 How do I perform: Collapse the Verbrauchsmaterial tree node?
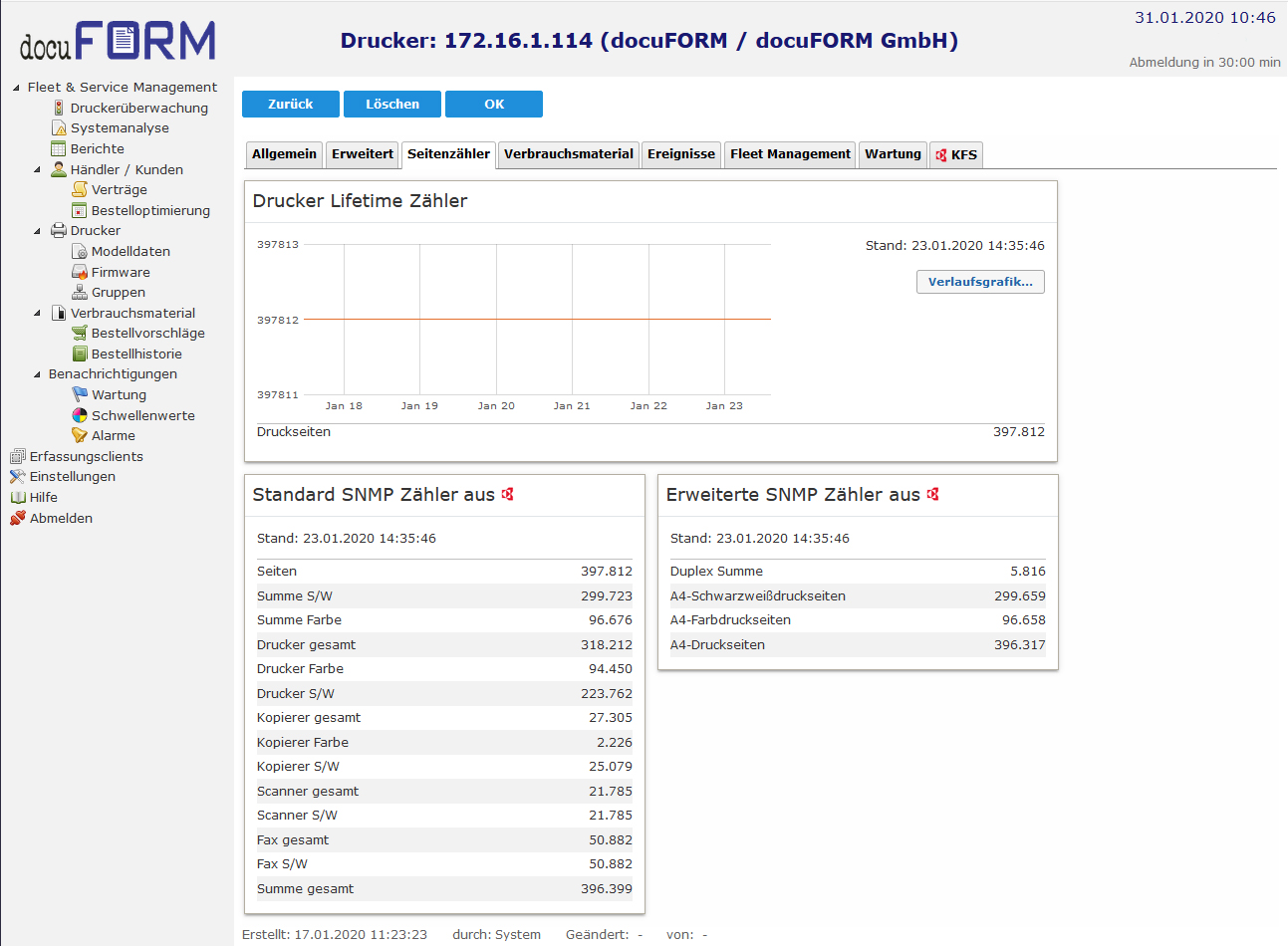coord(37,313)
